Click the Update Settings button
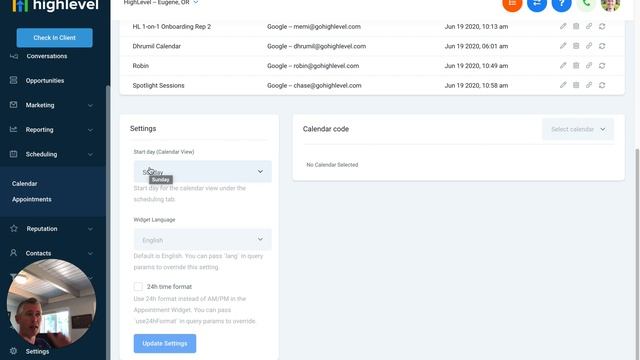Screen dimensions: 640x360 165,343
